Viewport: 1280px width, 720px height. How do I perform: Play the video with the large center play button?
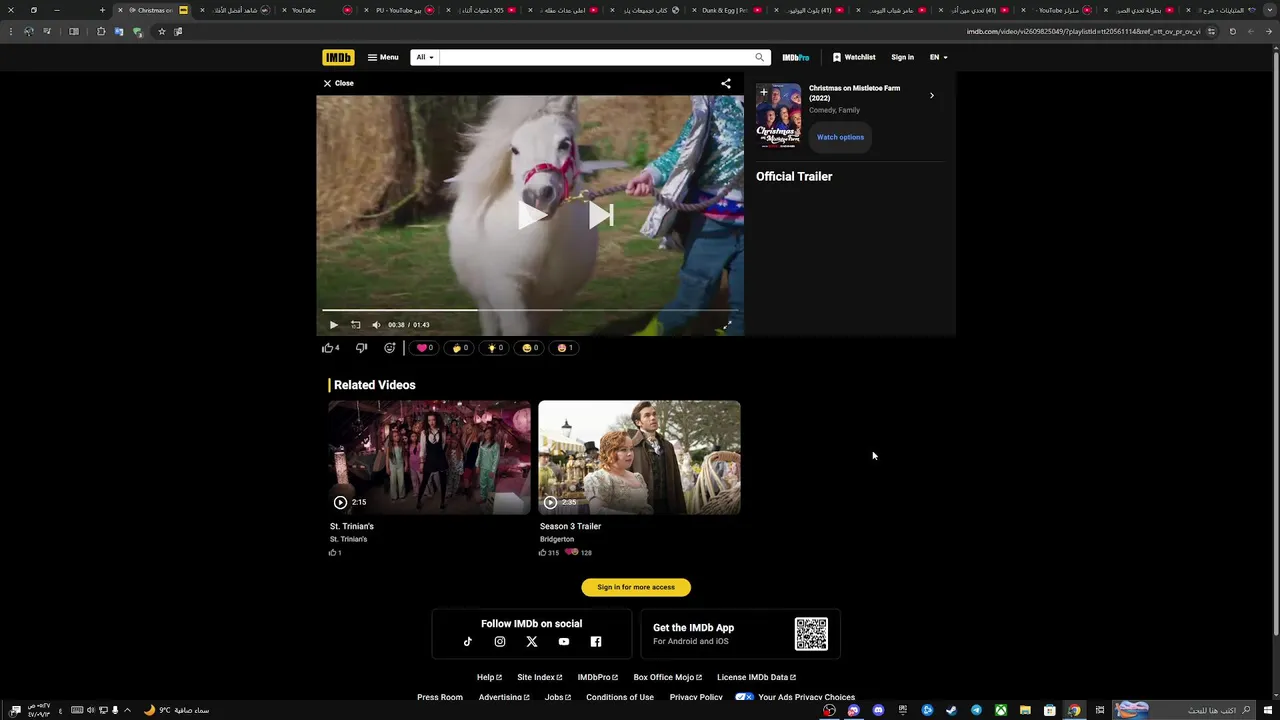click(x=531, y=214)
